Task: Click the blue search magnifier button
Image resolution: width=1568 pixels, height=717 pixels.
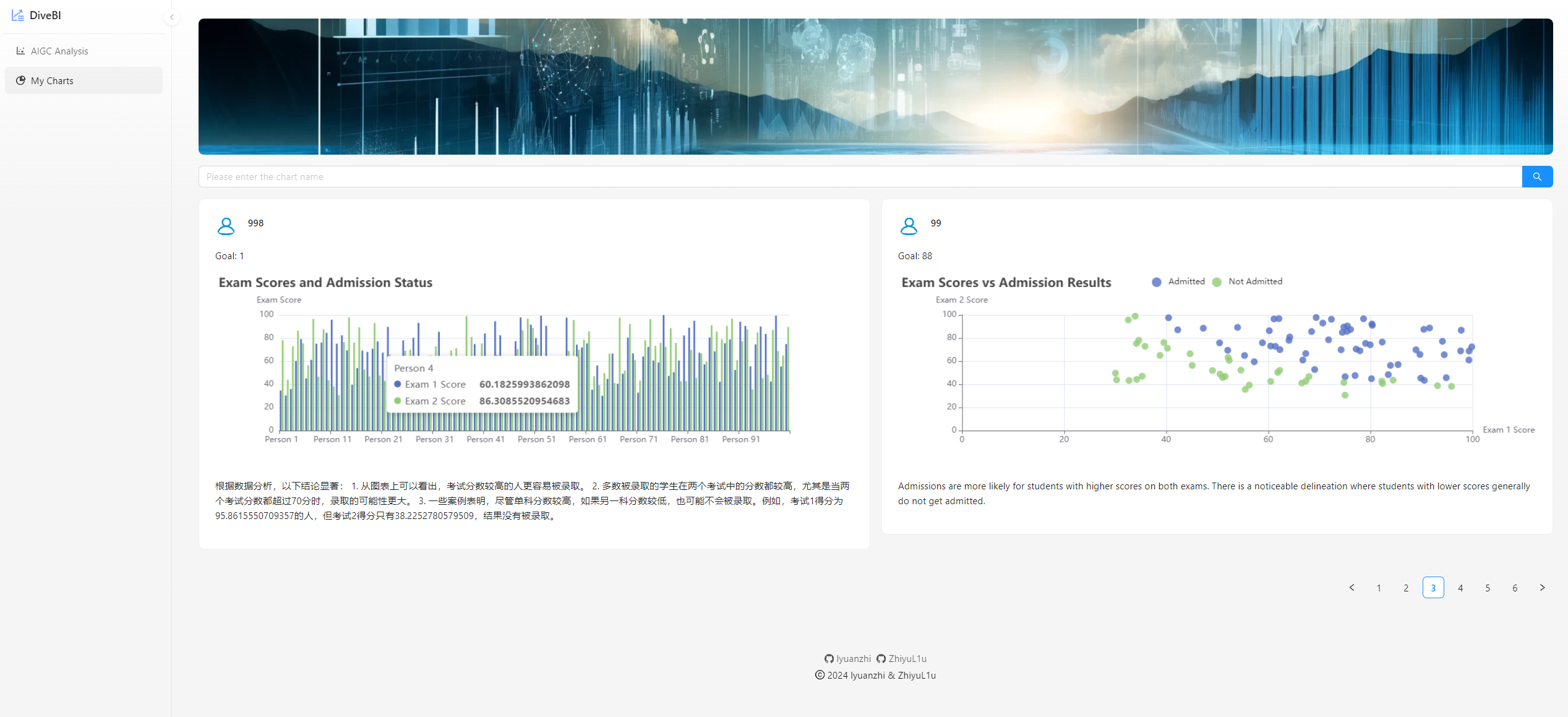Action: (1536, 177)
